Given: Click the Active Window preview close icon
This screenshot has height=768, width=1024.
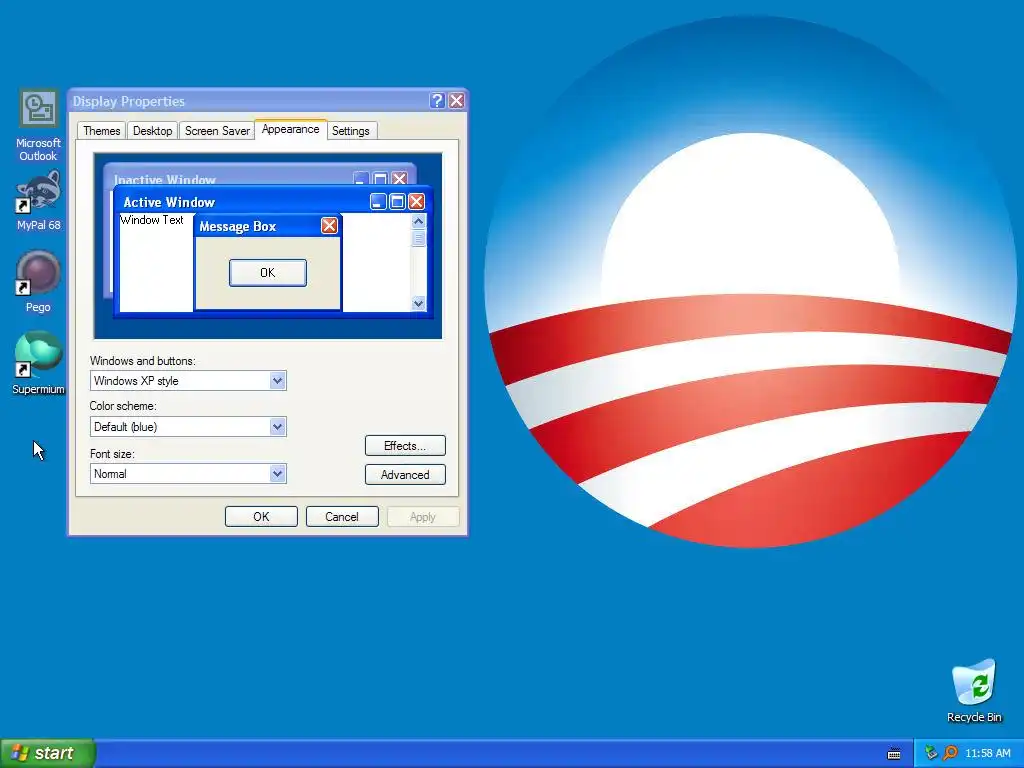Looking at the screenshot, I should coord(417,202).
